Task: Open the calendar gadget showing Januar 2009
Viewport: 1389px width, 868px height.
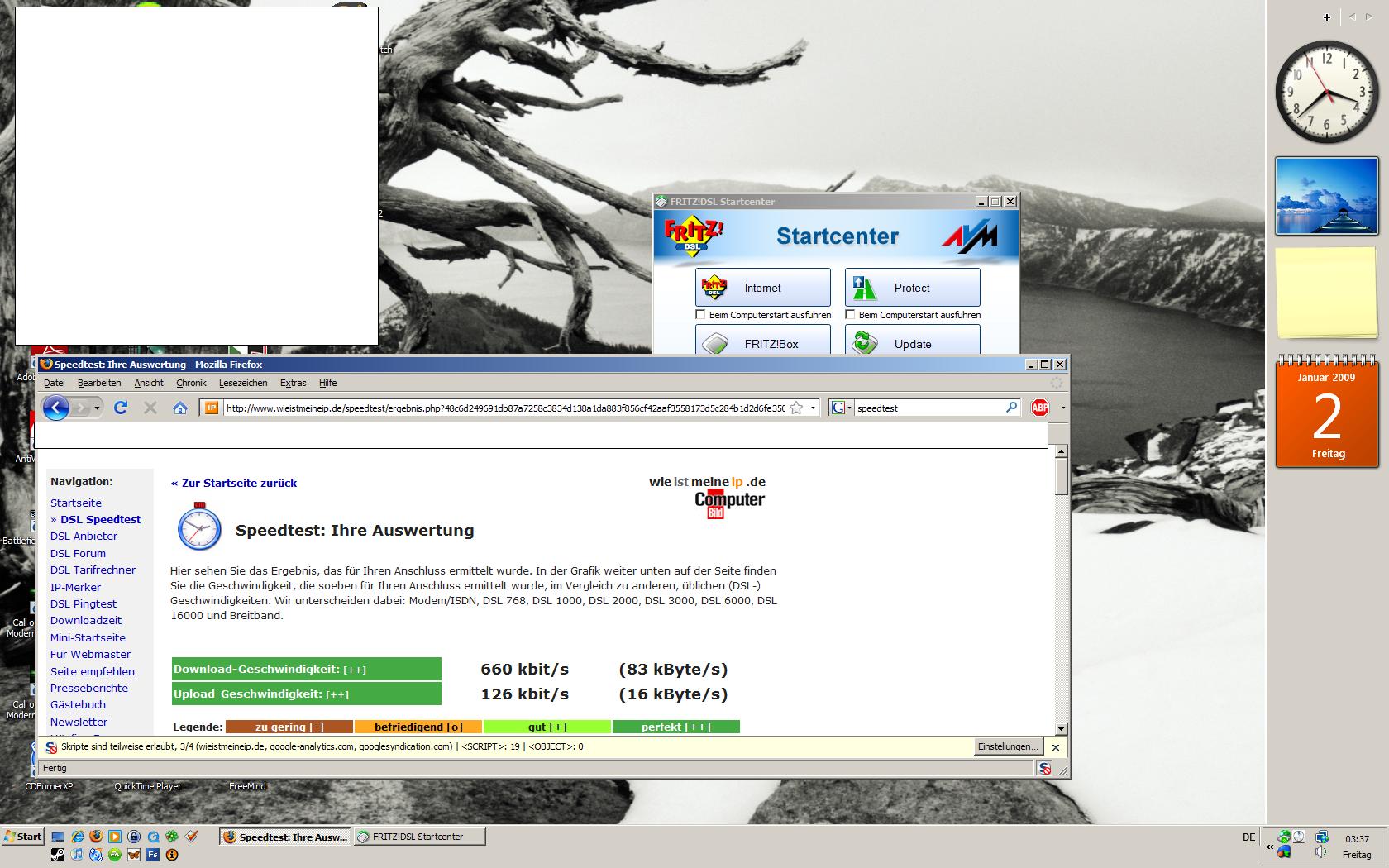Action: [1327, 412]
